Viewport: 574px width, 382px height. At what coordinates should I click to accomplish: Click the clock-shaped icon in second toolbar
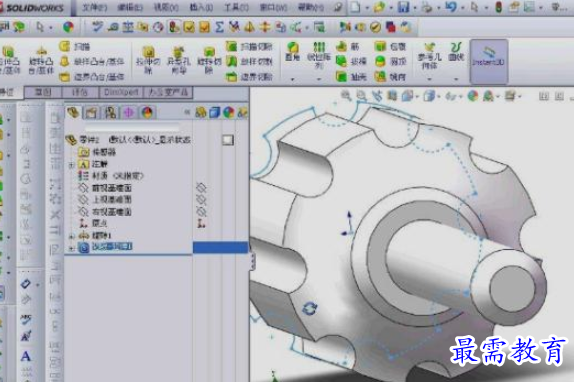[x=158, y=27]
